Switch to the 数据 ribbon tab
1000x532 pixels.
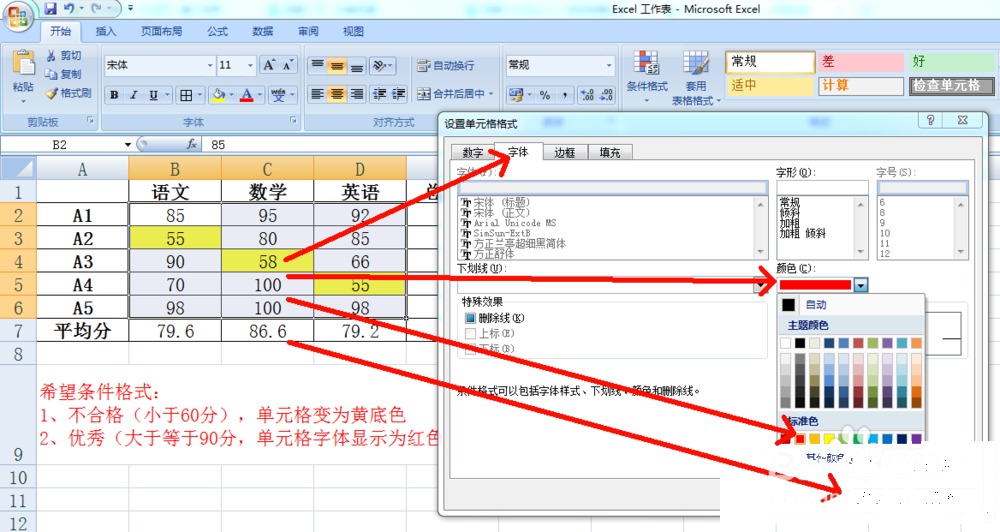point(262,31)
